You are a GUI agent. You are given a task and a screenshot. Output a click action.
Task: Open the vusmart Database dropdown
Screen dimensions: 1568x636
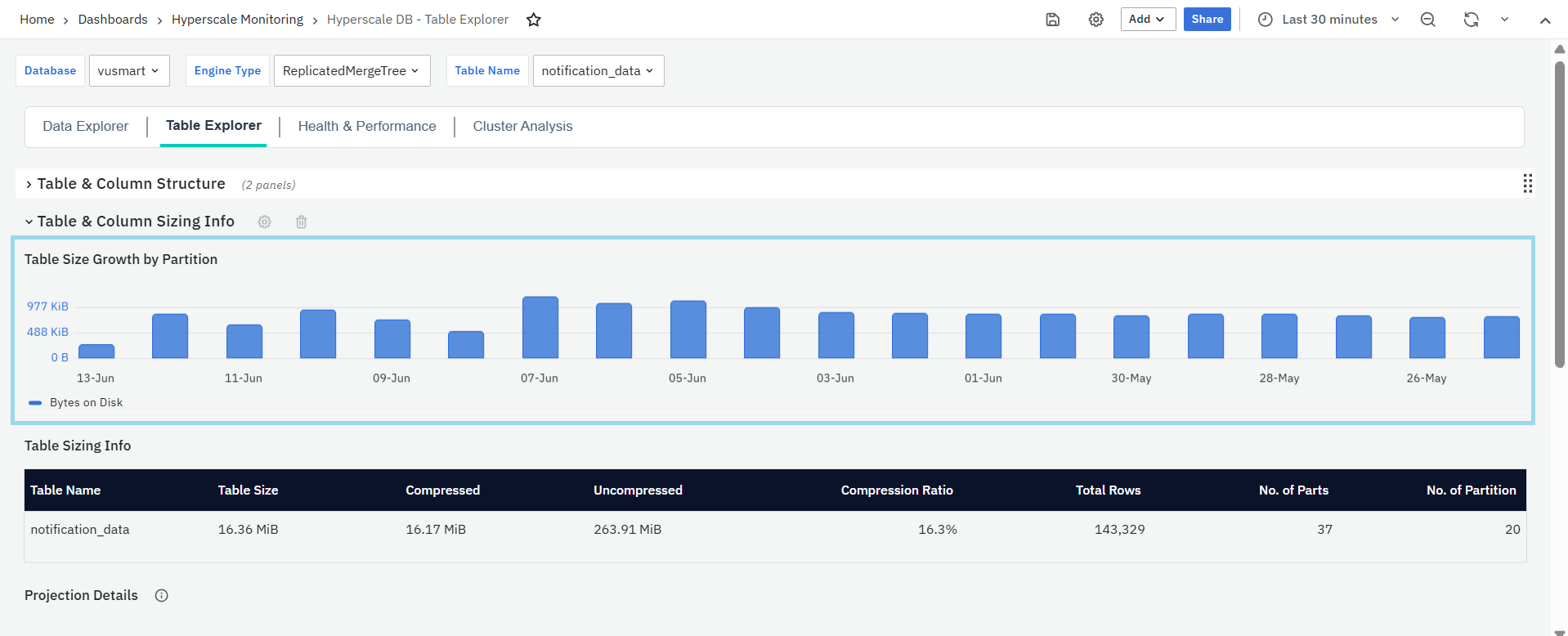(x=129, y=70)
